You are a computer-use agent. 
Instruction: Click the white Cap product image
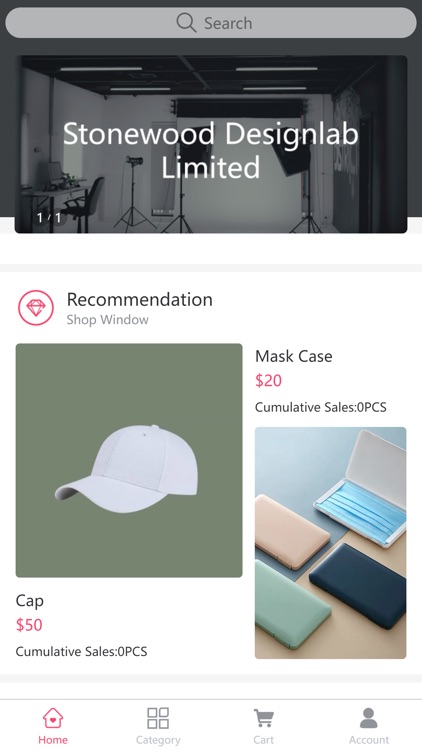click(x=129, y=460)
